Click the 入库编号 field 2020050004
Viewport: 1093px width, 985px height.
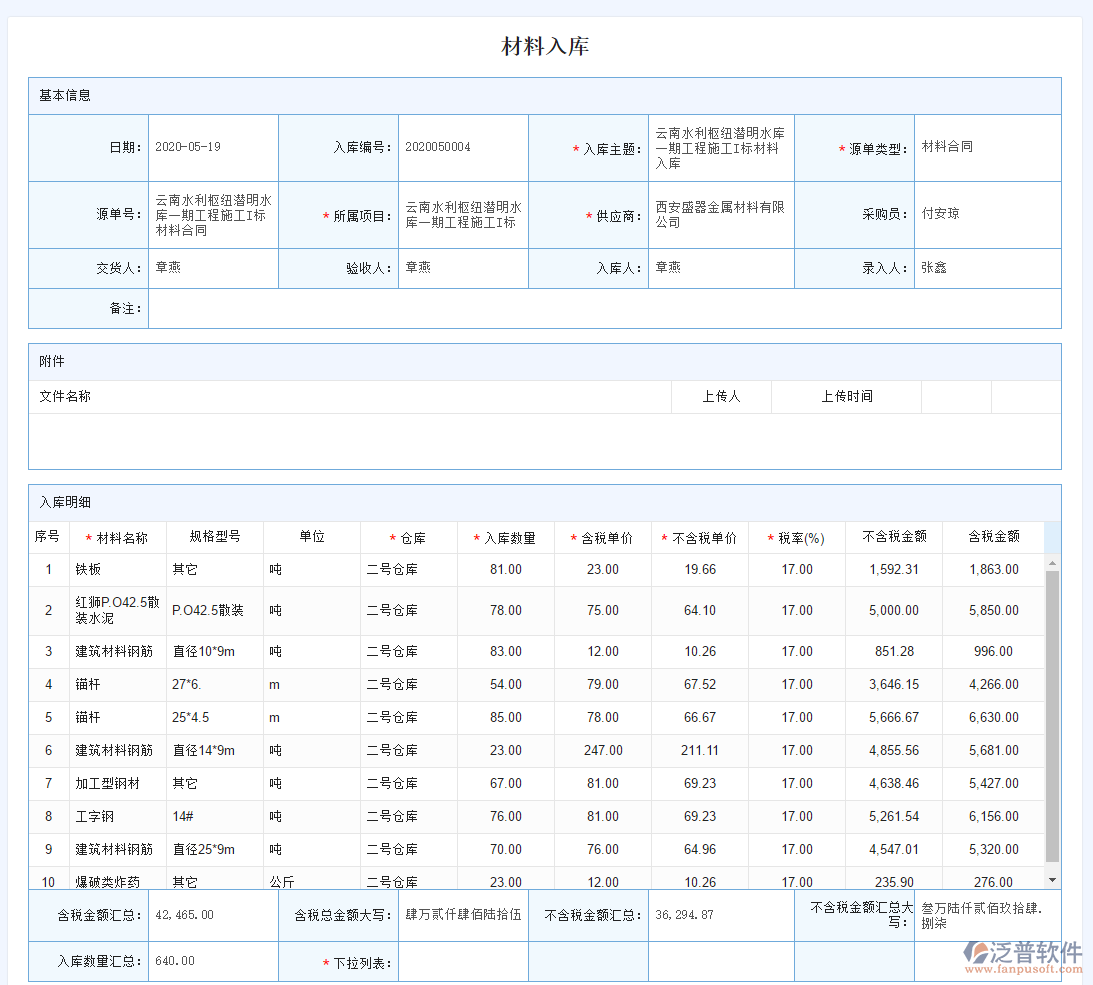[462, 148]
